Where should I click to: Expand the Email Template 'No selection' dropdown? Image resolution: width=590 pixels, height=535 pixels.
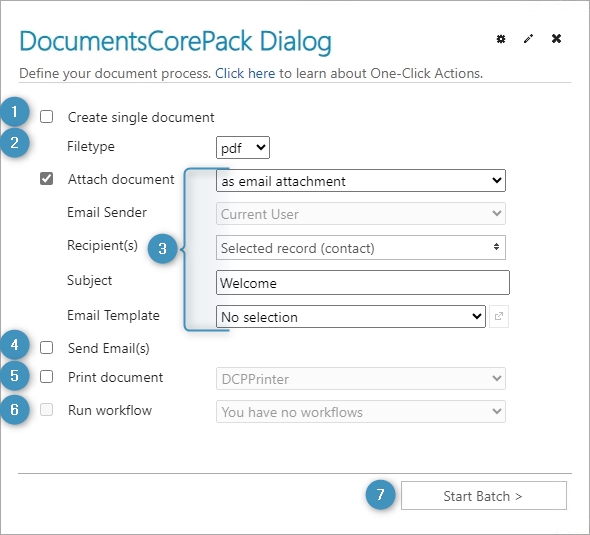click(x=351, y=316)
